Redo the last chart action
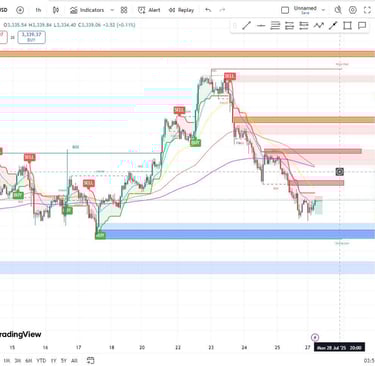This screenshot has width=375, height=366. 222,10
